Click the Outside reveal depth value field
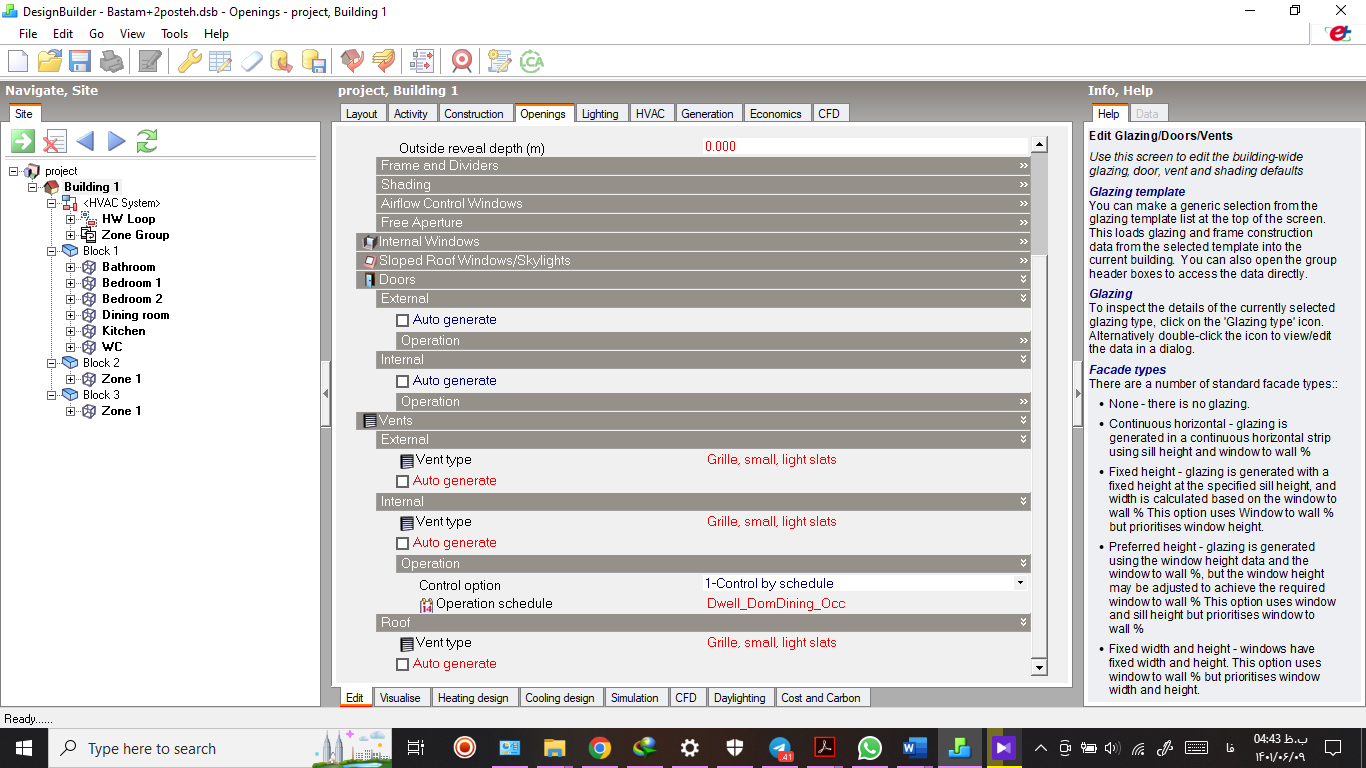 (x=864, y=147)
